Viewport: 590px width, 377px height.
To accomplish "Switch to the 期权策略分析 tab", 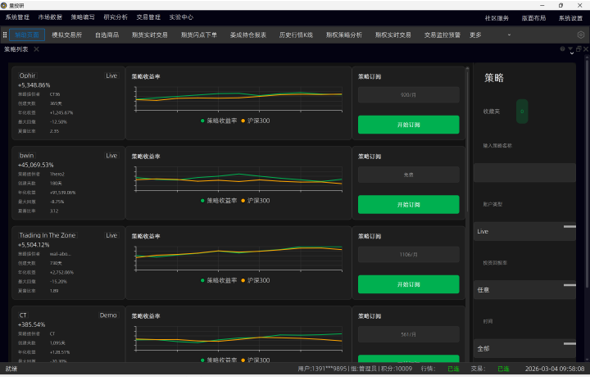I will pyautogui.click(x=344, y=35).
